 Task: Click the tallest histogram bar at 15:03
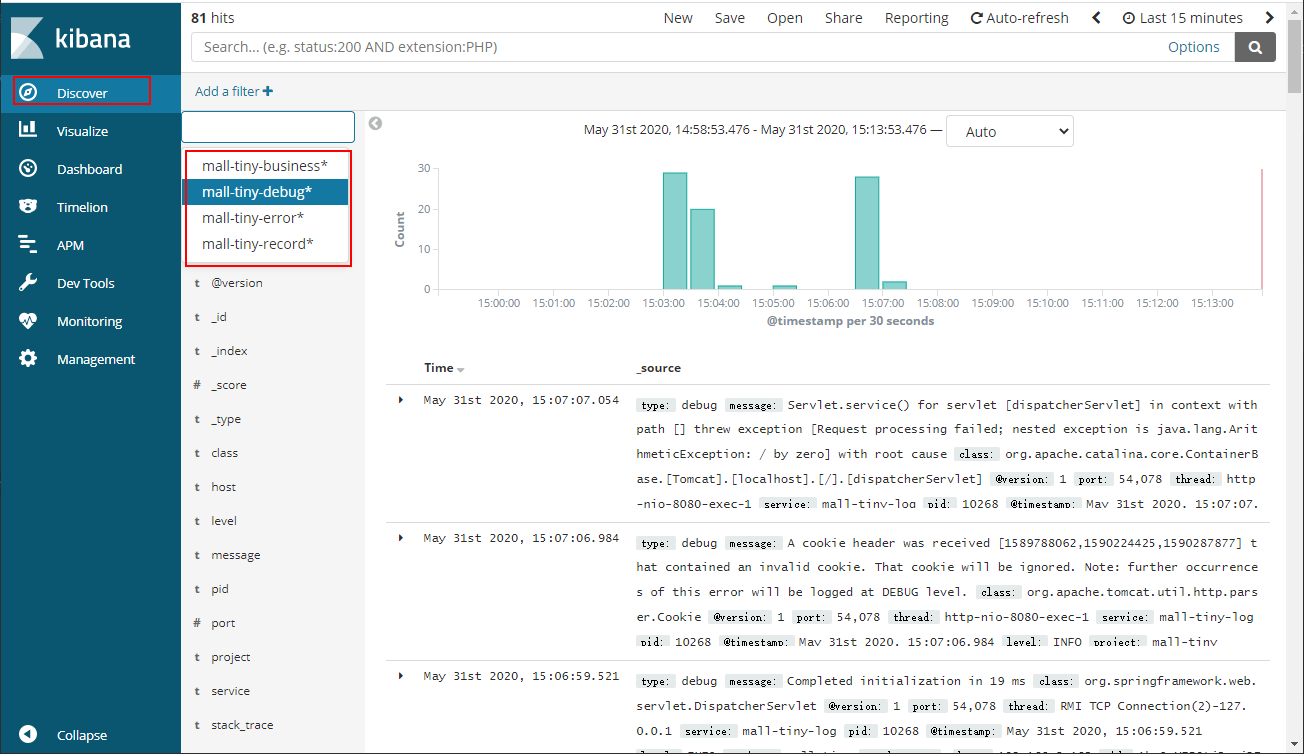(675, 231)
